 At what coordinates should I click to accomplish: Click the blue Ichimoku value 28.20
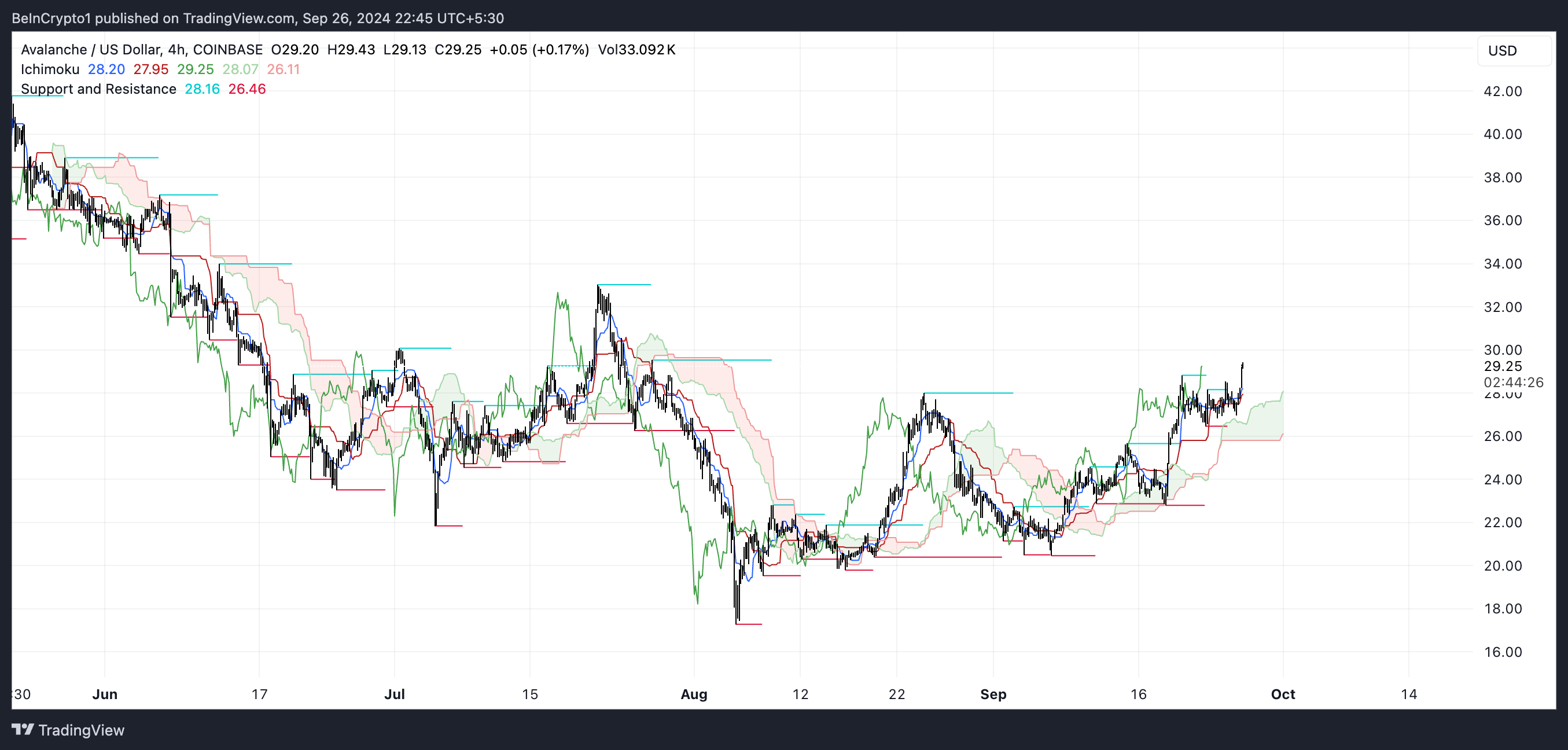click(106, 69)
